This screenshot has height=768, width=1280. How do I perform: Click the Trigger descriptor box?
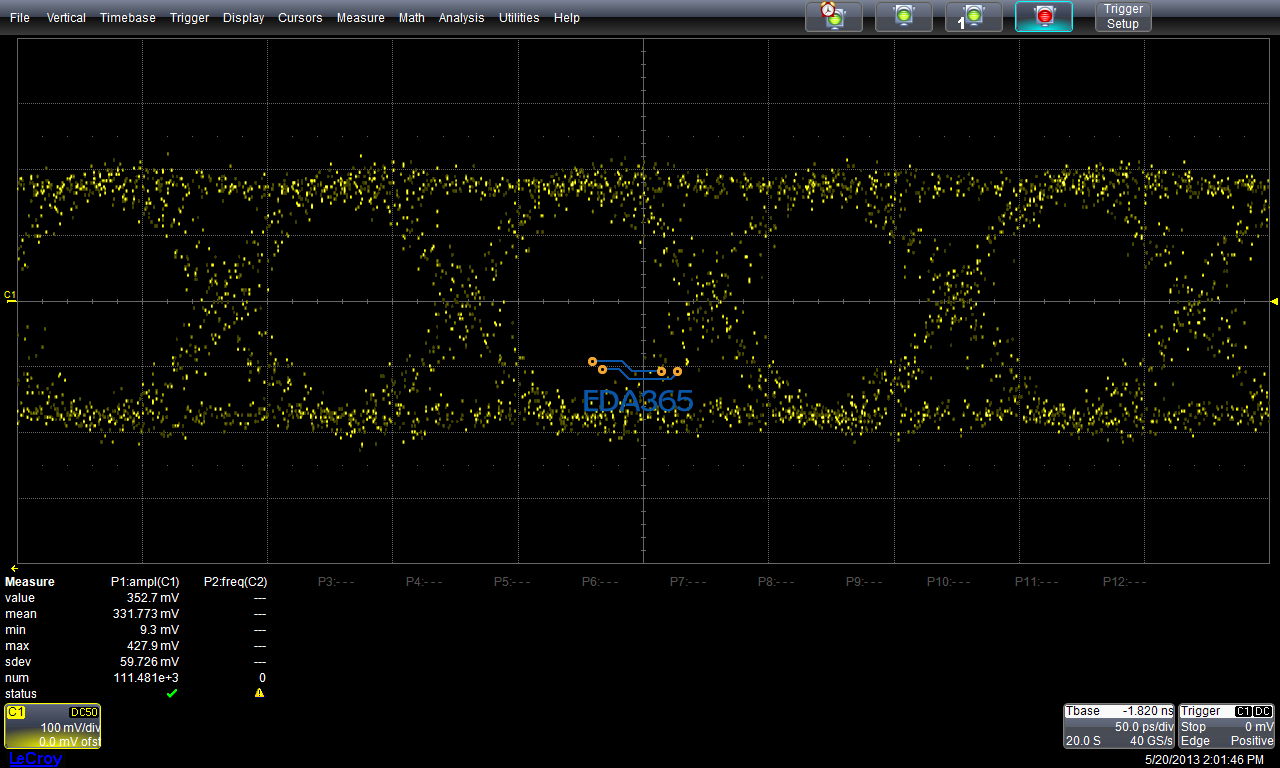pyautogui.click(x=1226, y=726)
